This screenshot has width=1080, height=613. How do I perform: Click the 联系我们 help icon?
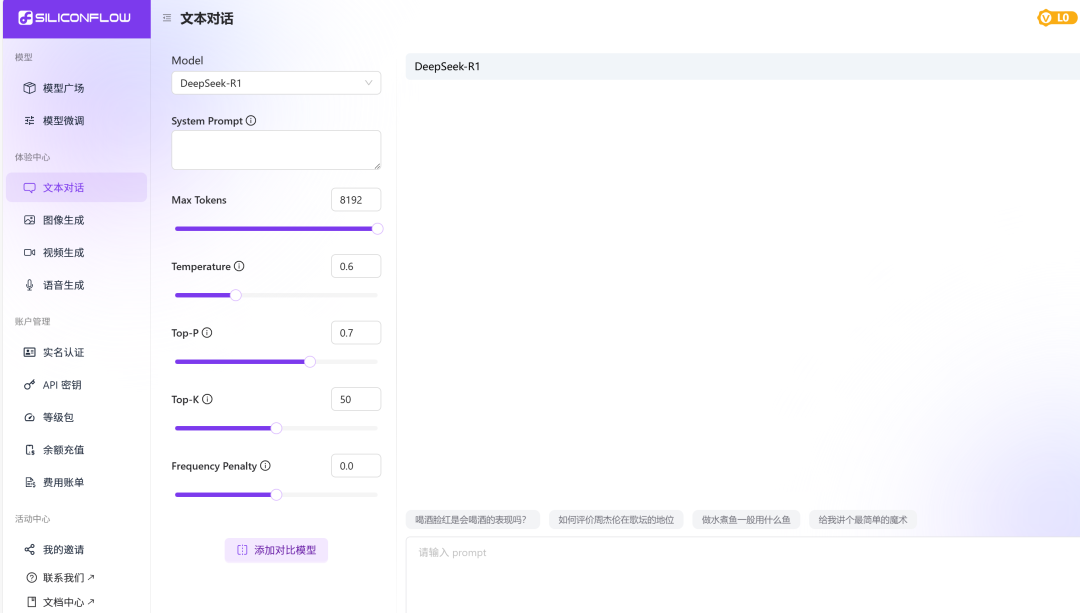tap(31, 577)
